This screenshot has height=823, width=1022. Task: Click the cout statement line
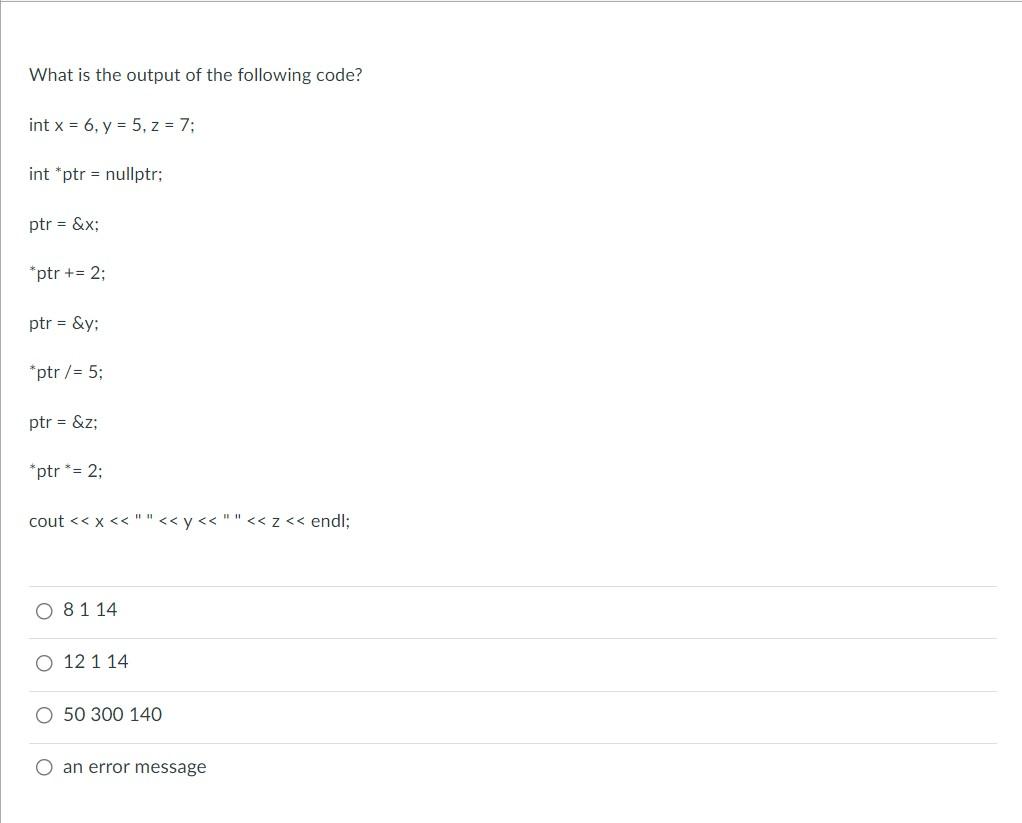click(x=189, y=520)
